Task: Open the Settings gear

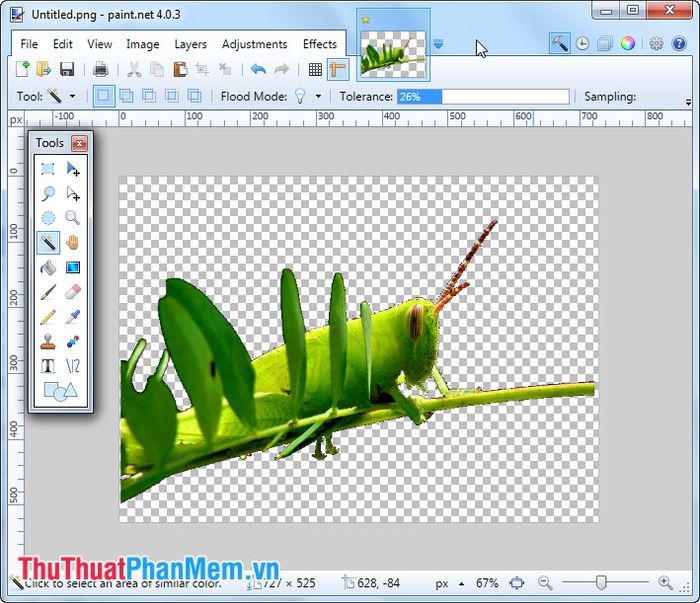Action: 656,44
